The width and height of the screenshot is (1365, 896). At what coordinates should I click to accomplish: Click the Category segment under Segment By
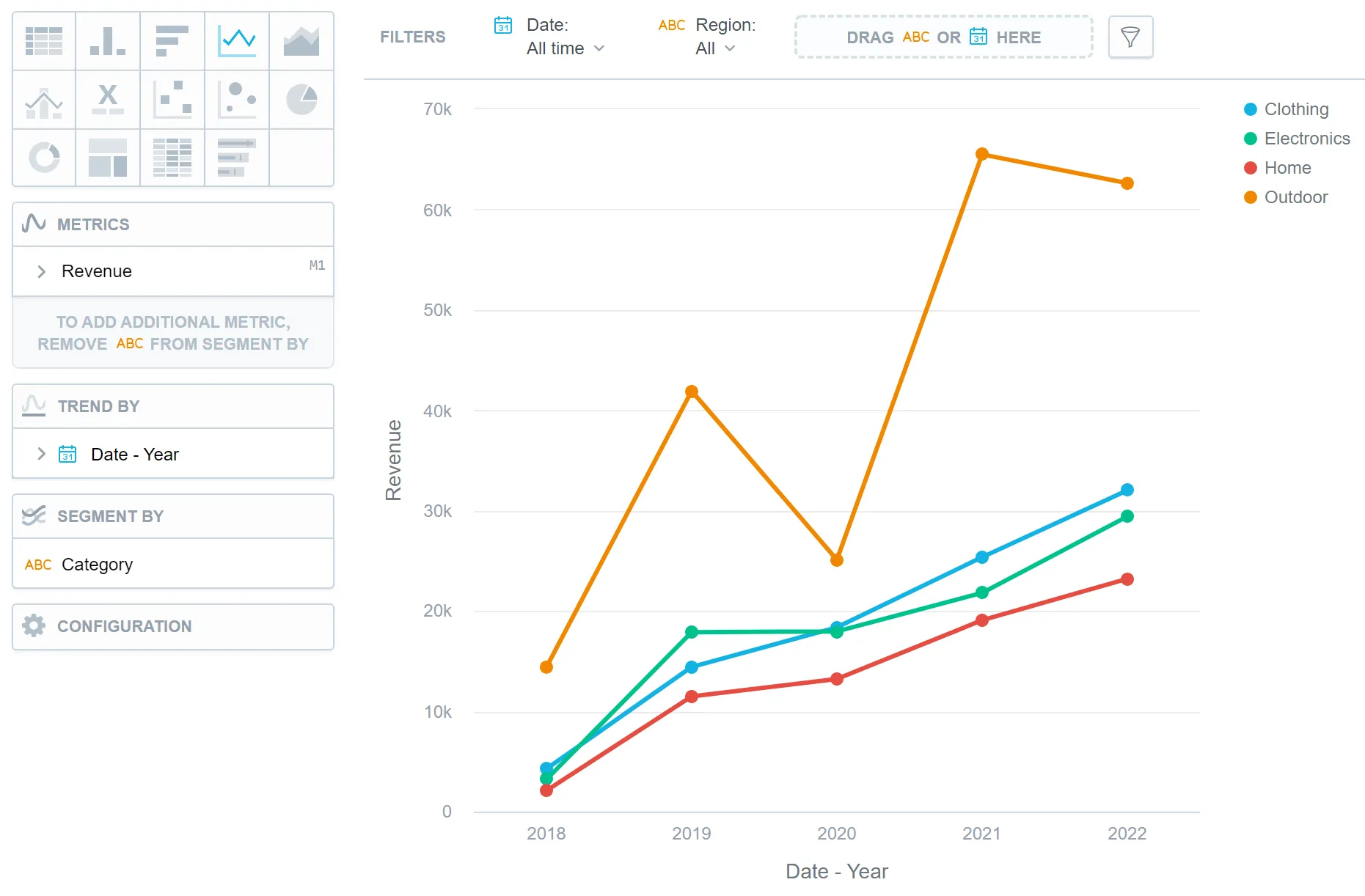pos(97,564)
